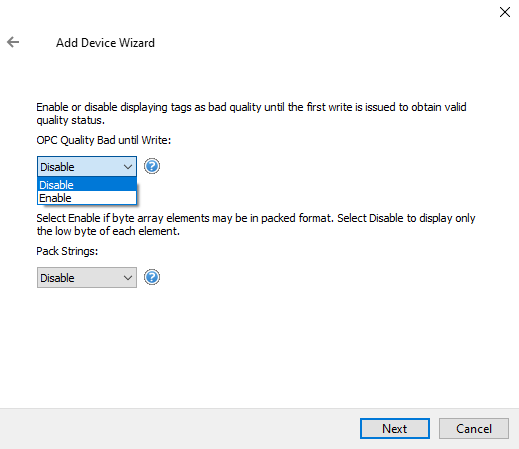Open help for OPC Quality Bad until Write

pos(152,166)
